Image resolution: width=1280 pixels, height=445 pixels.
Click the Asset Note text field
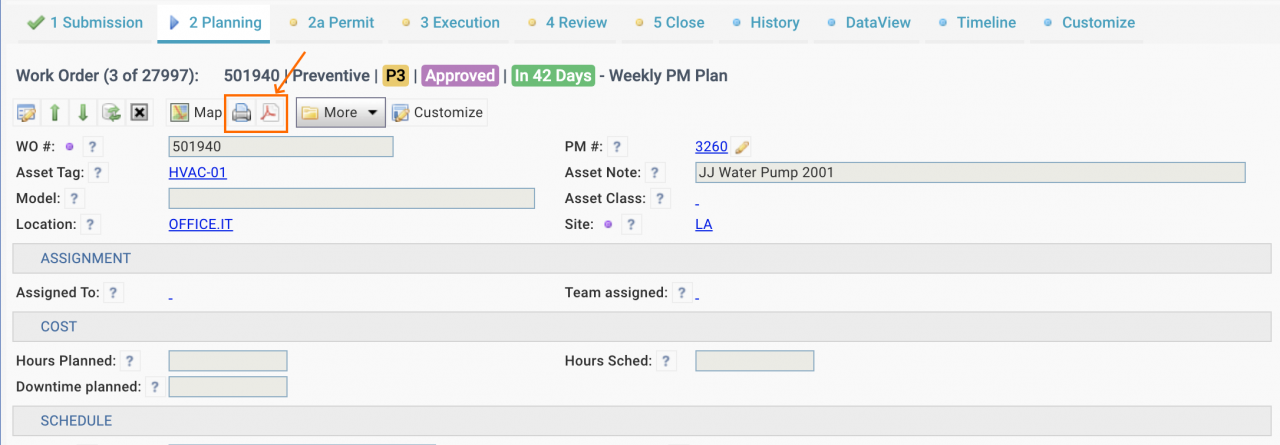[970, 172]
